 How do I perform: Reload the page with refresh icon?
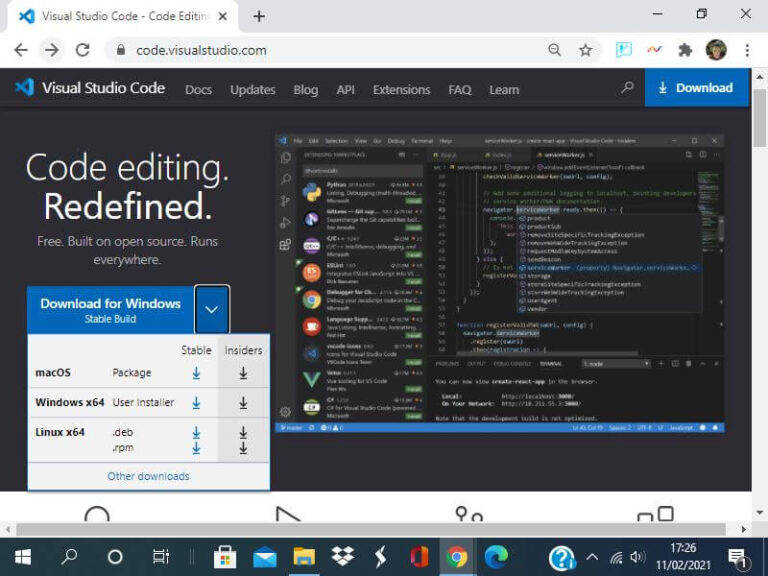82,50
